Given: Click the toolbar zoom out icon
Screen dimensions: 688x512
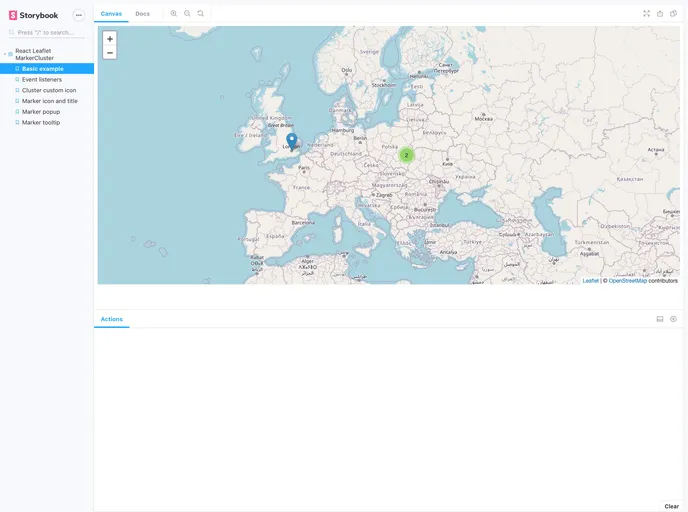Looking at the screenshot, I should point(187,14).
